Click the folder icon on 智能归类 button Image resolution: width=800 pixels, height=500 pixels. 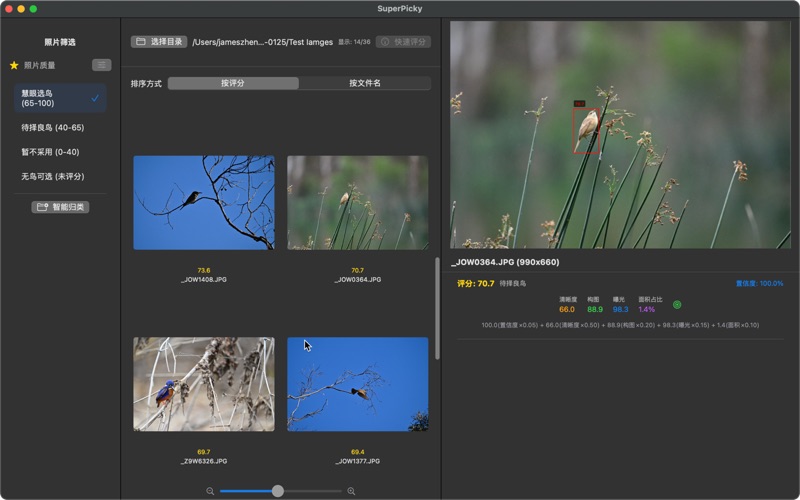point(42,207)
